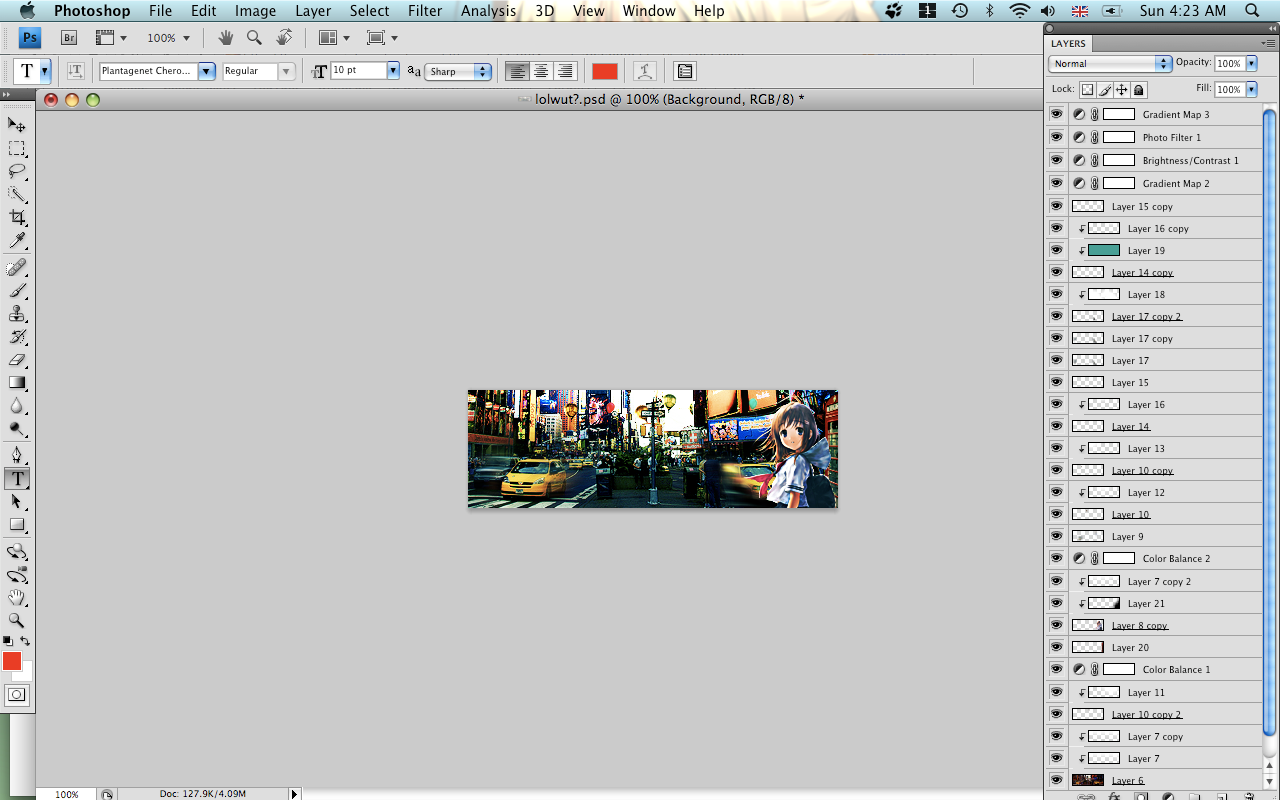Toggle the Character and Paragraph panels

684,70
